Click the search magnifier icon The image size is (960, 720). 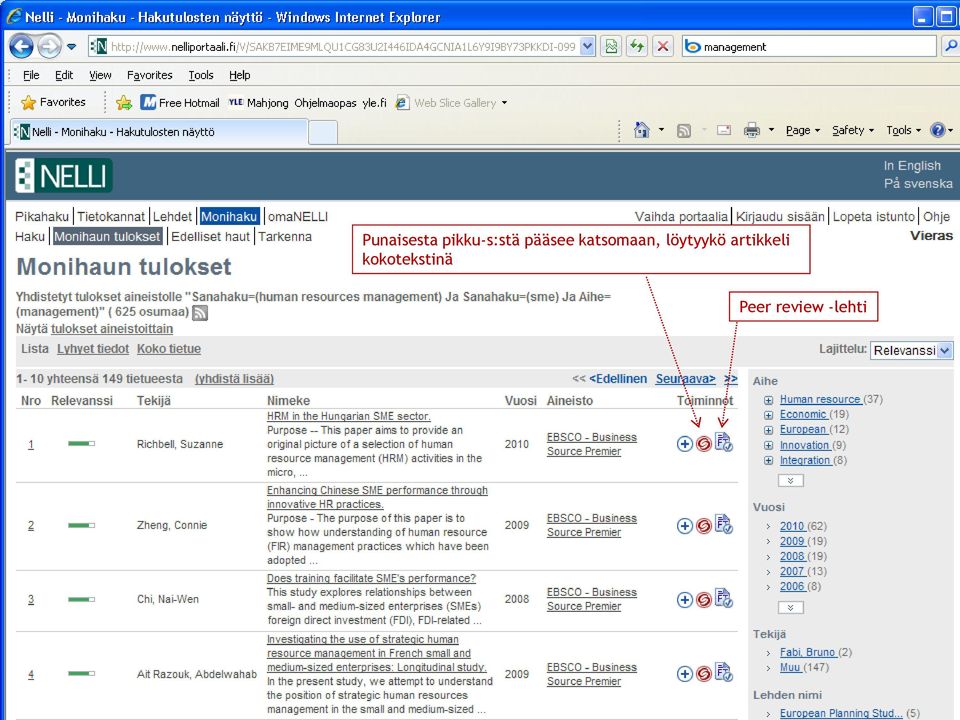coord(951,47)
